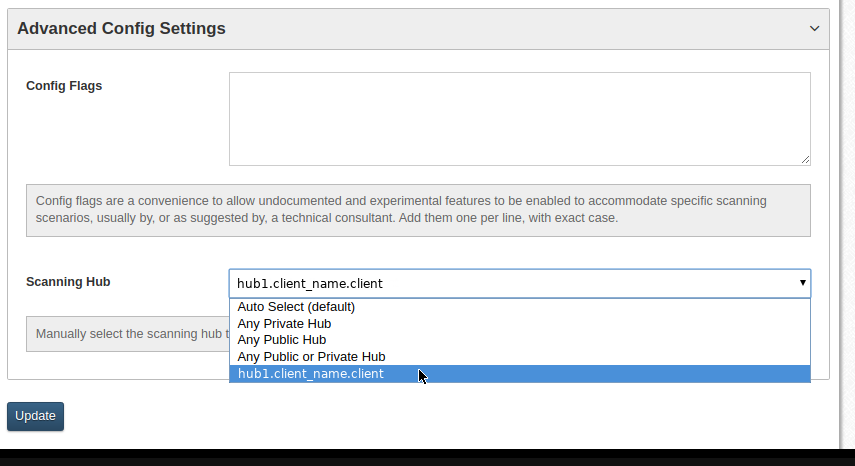The height and width of the screenshot is (466, 855).
Task: Click inside the Config Flags text area
Action: (520, 119)
